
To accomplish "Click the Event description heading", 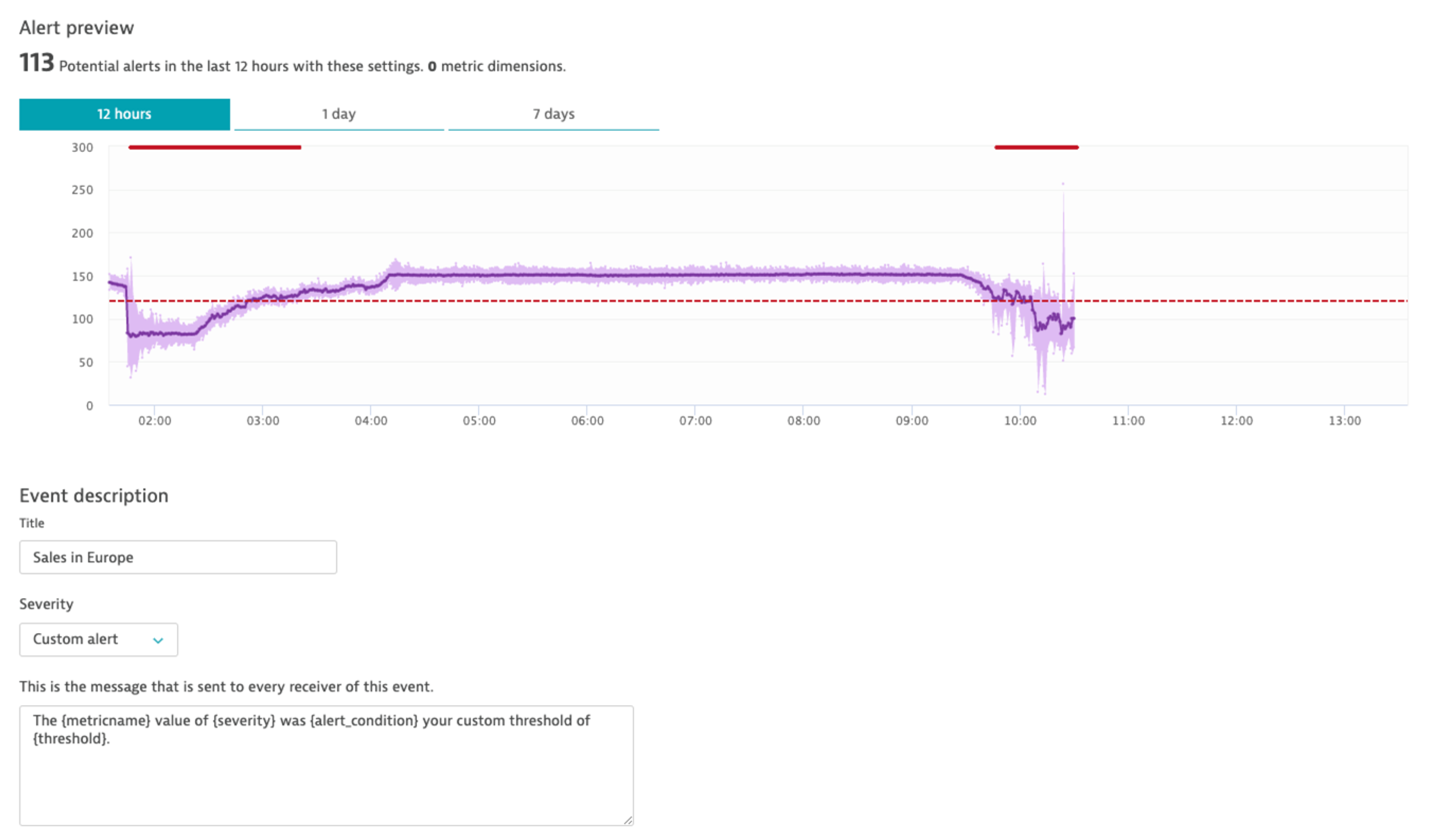I will point(94,495).
